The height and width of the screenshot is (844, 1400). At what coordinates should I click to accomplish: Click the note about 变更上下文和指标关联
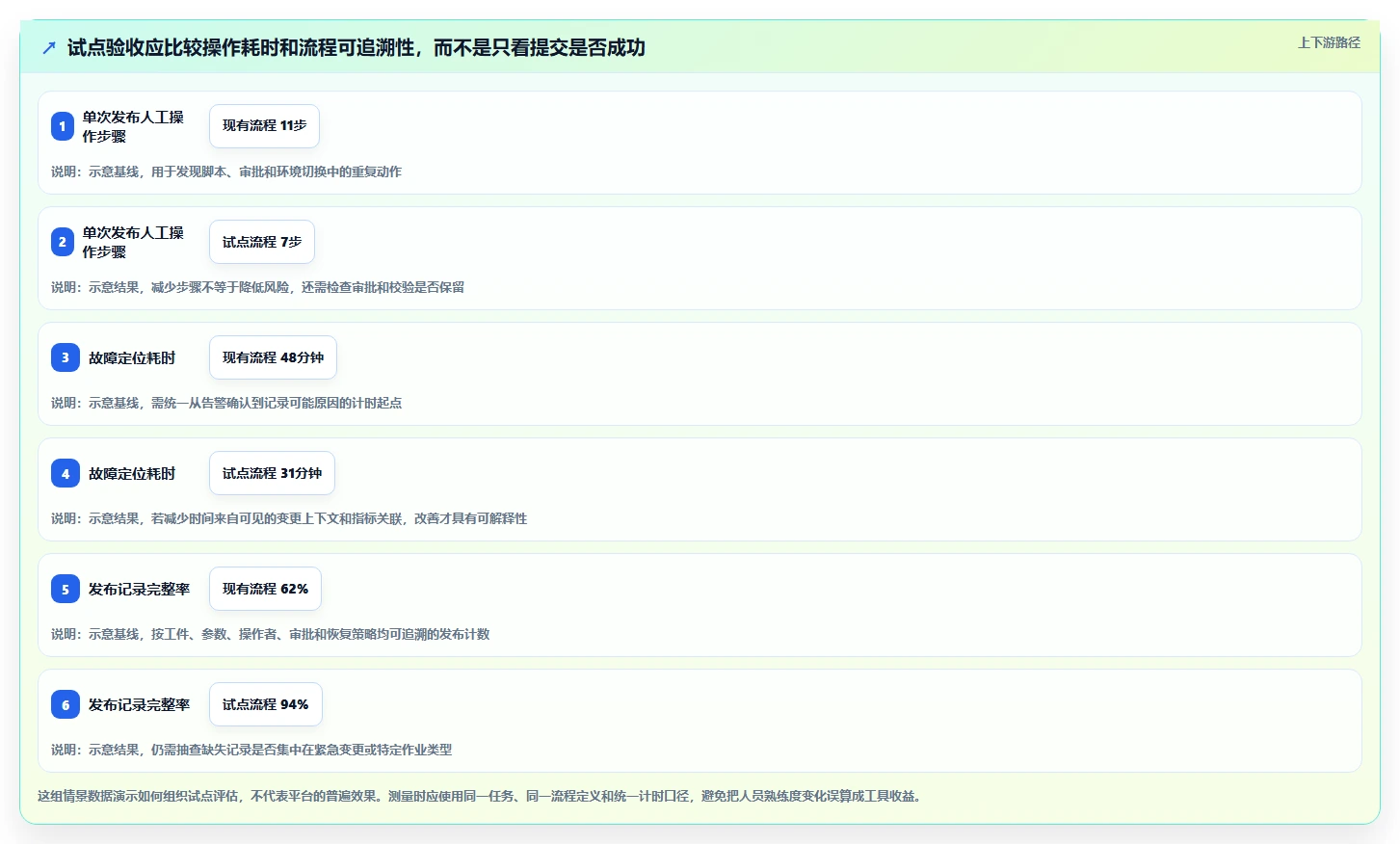pos(289,518)
